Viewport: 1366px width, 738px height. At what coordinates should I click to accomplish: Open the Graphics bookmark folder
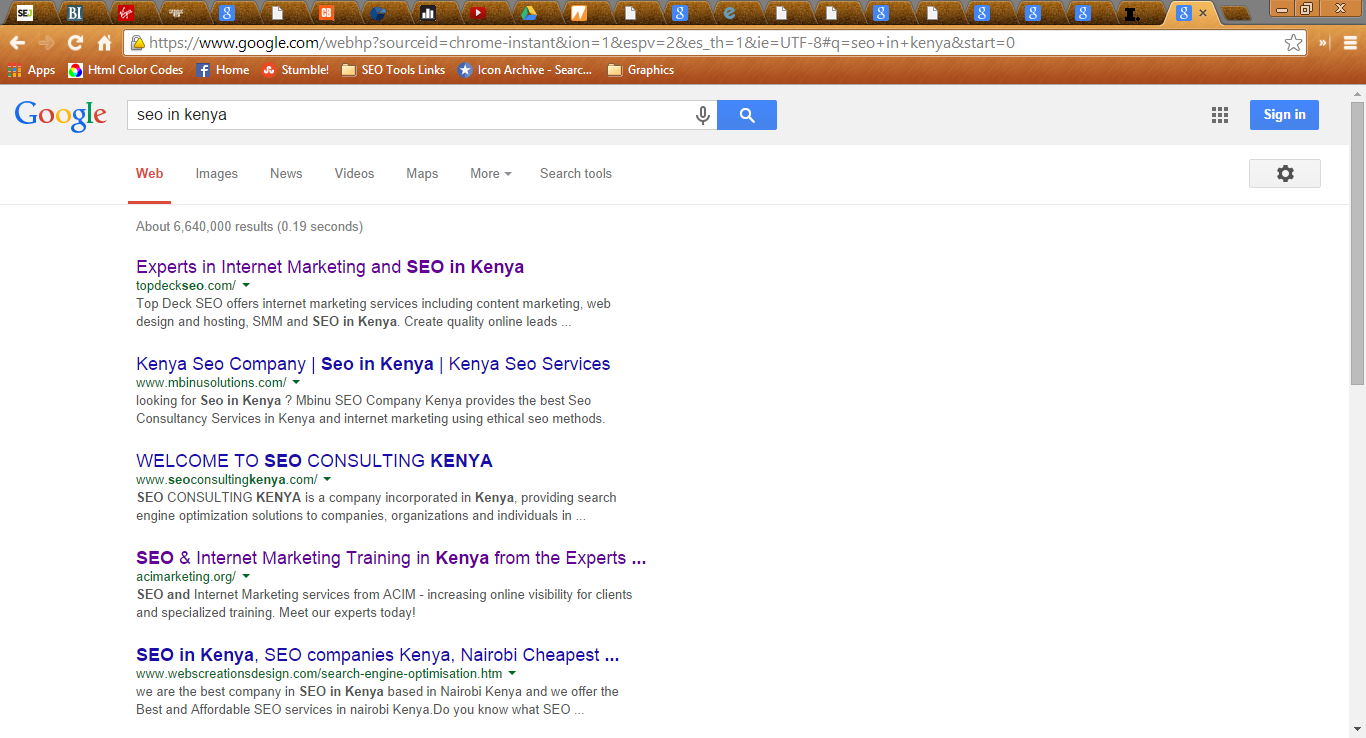click(640, 70)
